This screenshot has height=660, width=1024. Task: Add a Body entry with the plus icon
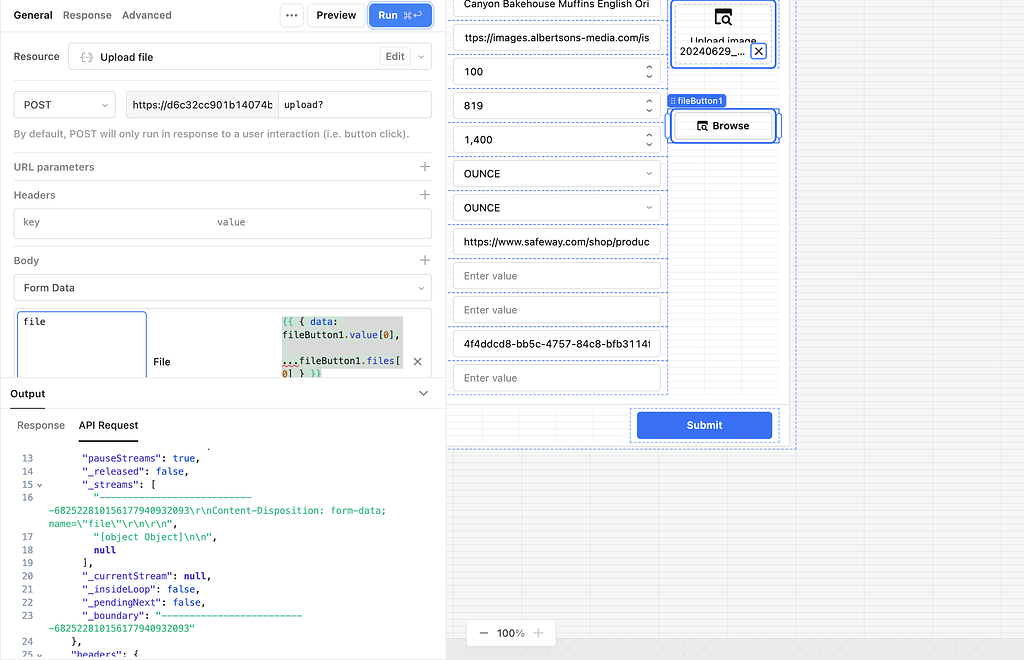425,261
